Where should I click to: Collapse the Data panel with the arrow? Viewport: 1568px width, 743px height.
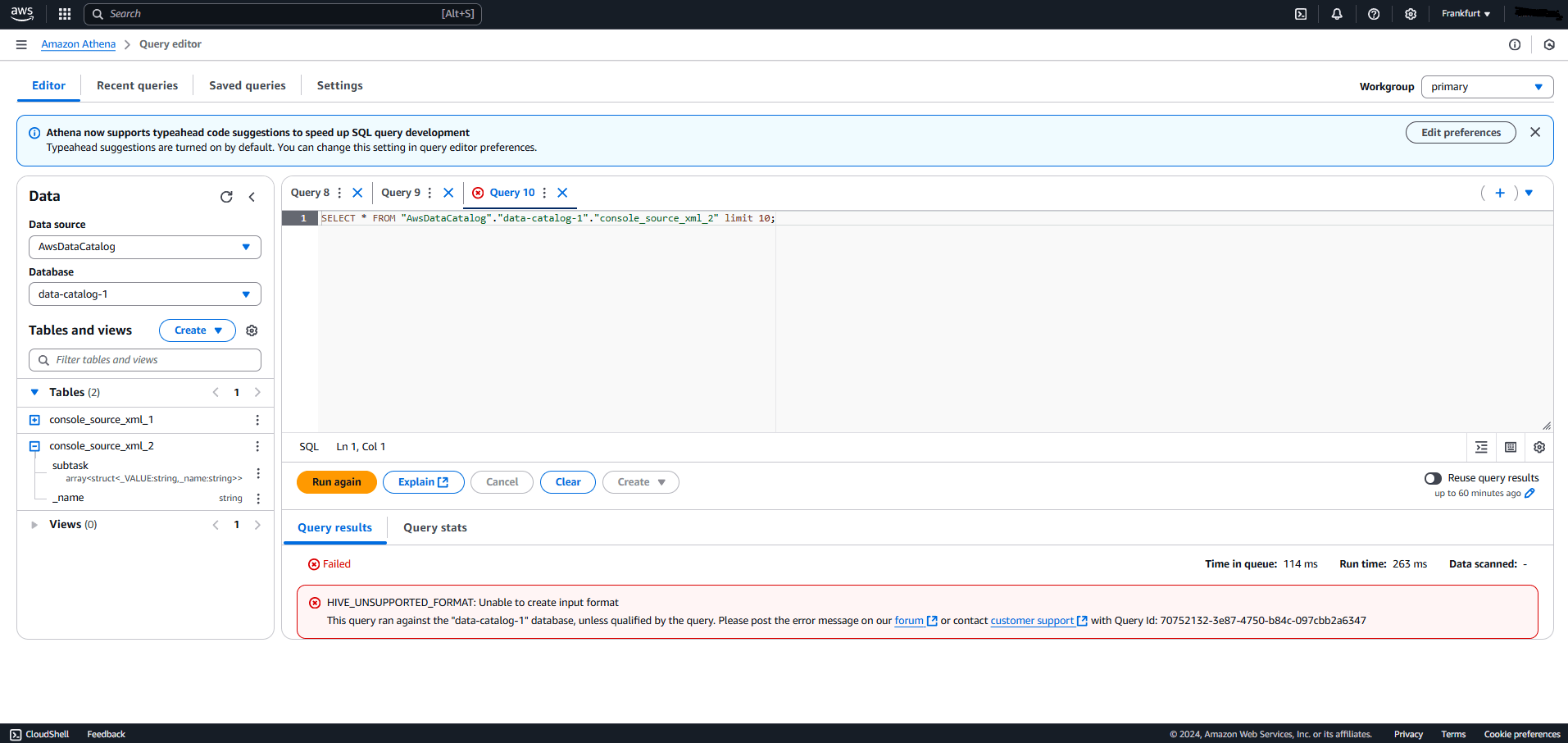coord(252,197)
